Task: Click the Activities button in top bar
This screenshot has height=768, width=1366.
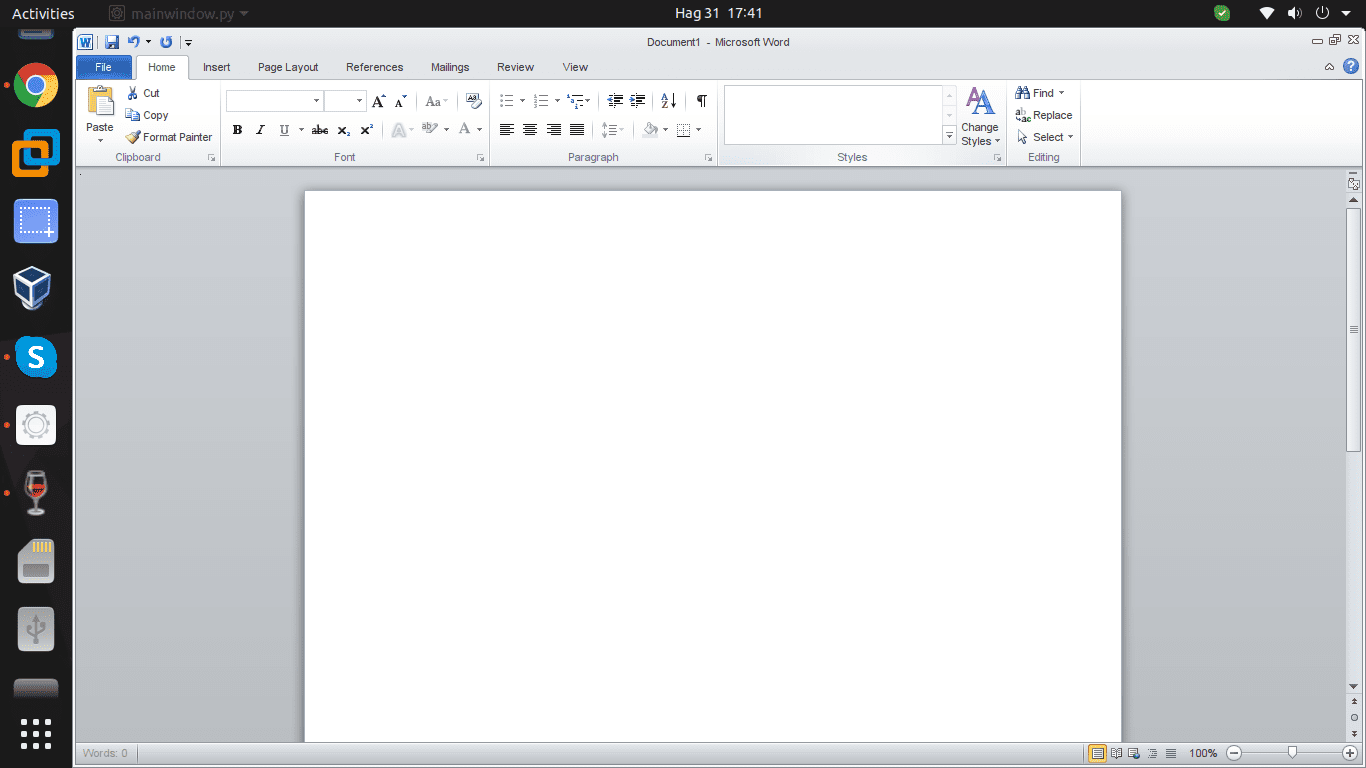Action: pos(43,13)
